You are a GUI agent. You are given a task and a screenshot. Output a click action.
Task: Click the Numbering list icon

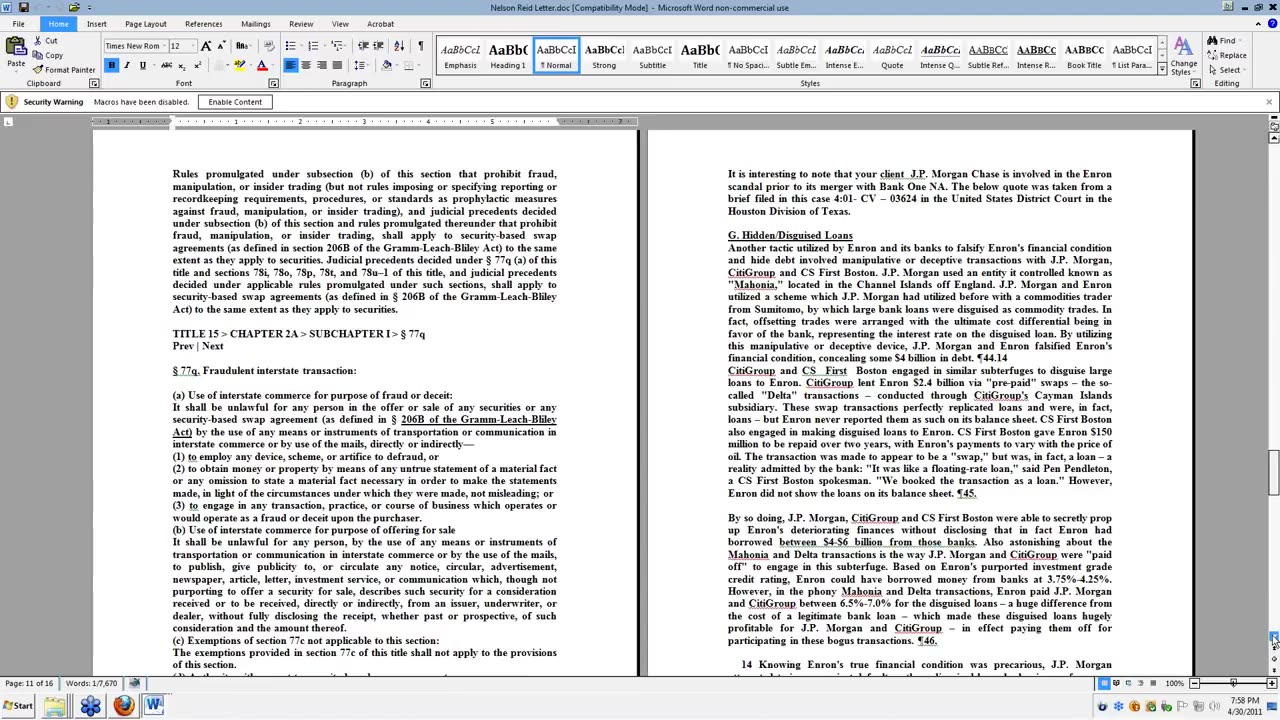[313, 46]
